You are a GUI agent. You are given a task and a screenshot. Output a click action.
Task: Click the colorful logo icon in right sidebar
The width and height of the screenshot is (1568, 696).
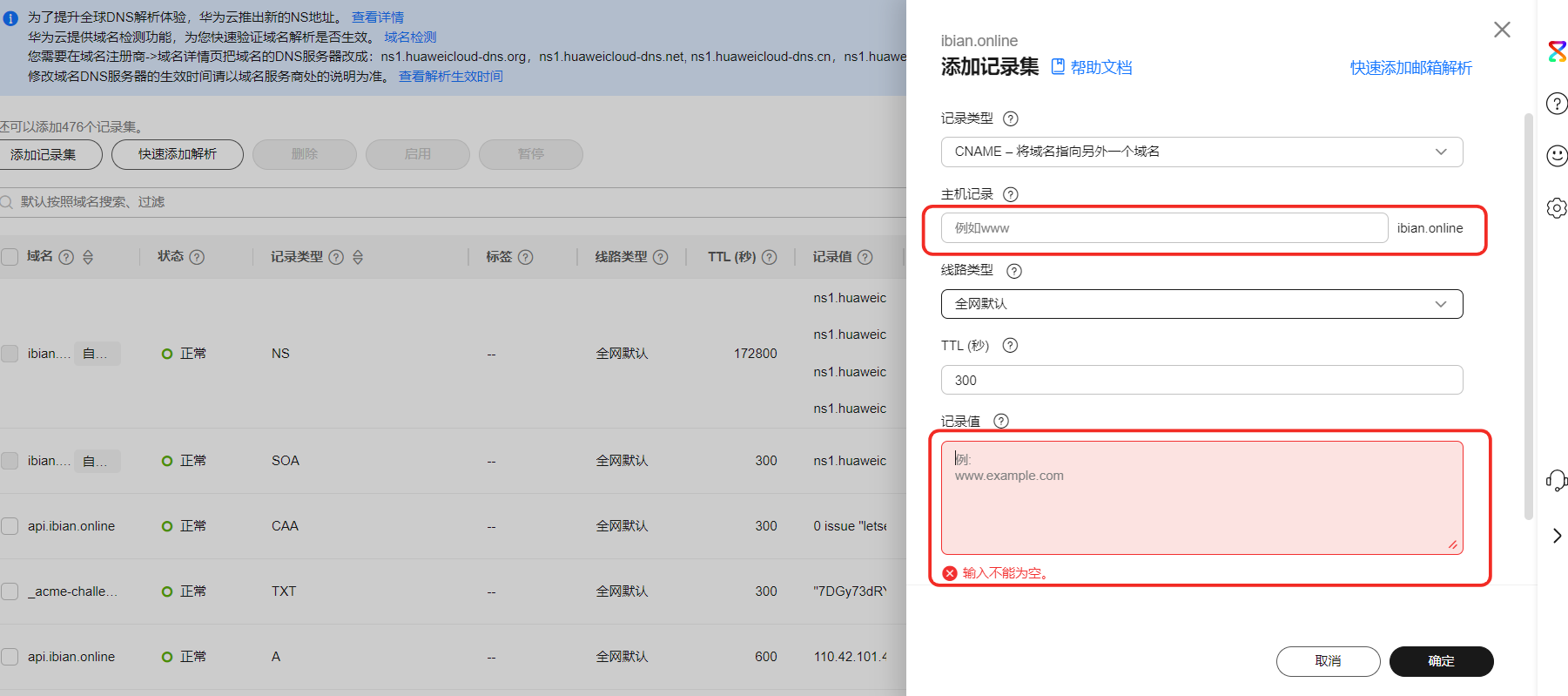click(x=1557, y=51)
